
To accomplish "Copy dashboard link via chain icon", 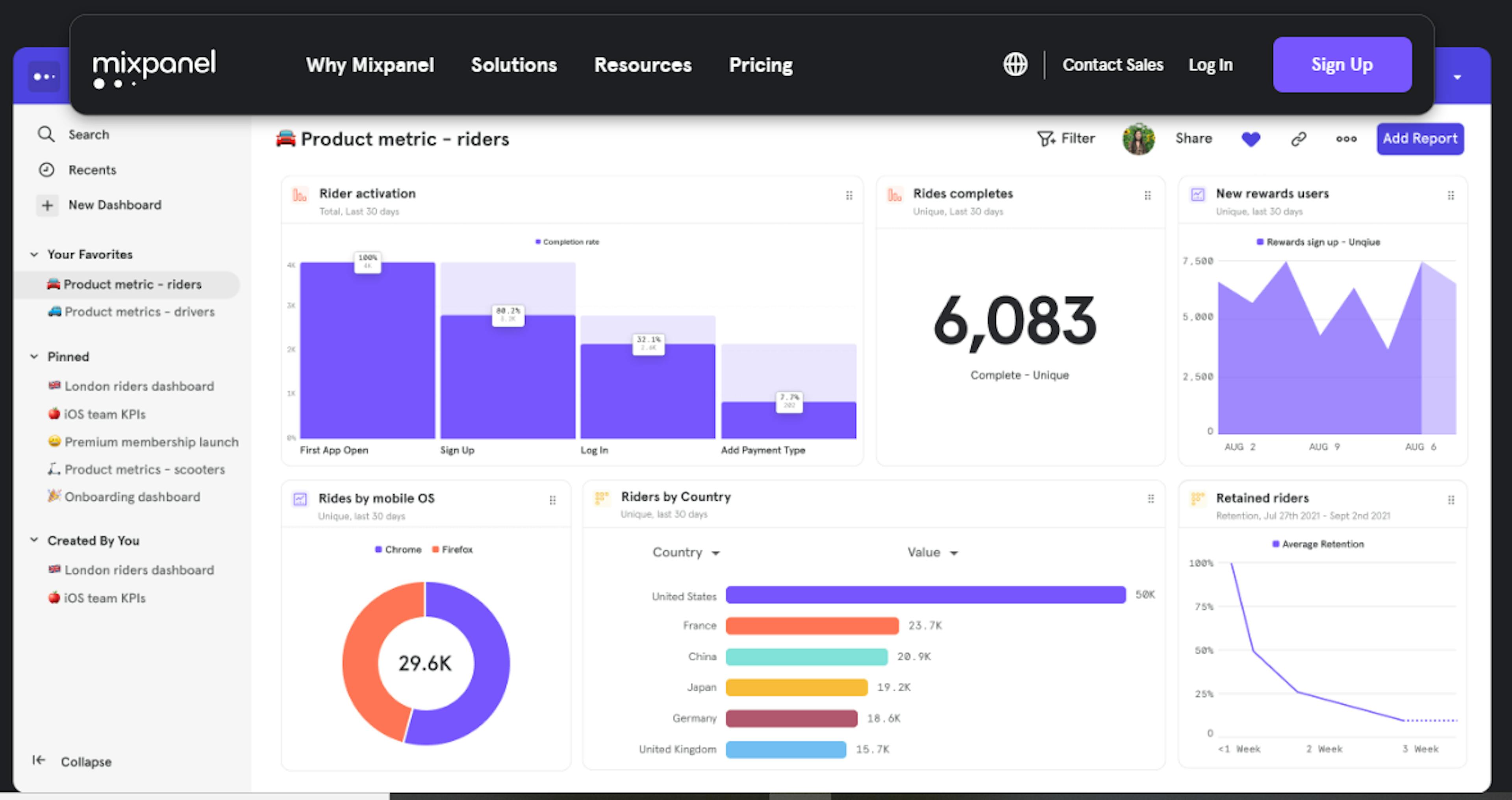I will pos(1298,139).
